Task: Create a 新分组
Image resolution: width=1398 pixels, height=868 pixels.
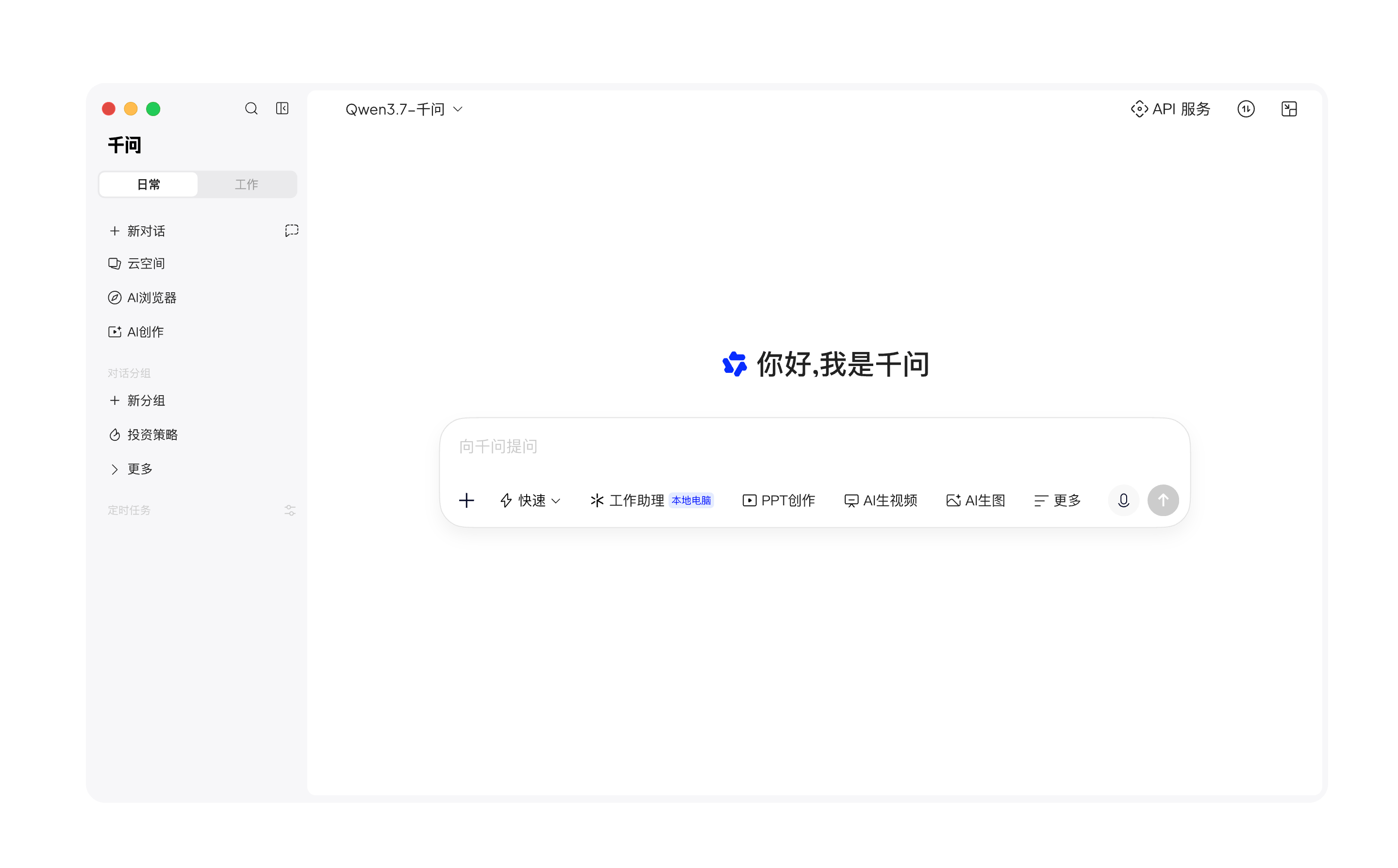Action: [137, 401]
